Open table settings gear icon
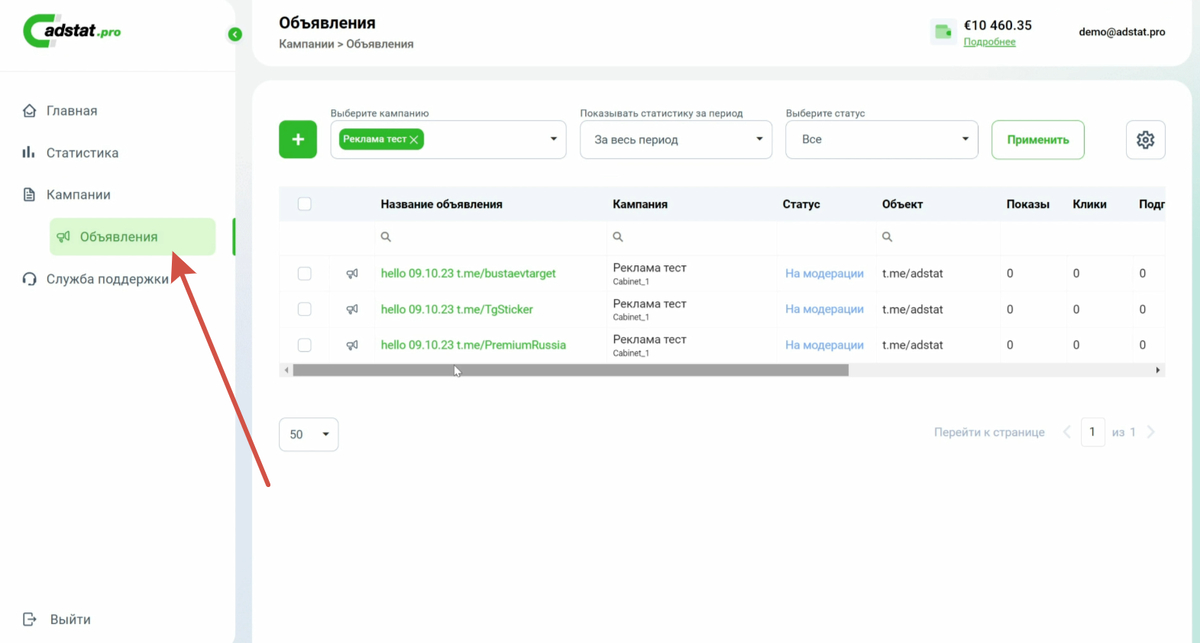 coord(1145,140)
